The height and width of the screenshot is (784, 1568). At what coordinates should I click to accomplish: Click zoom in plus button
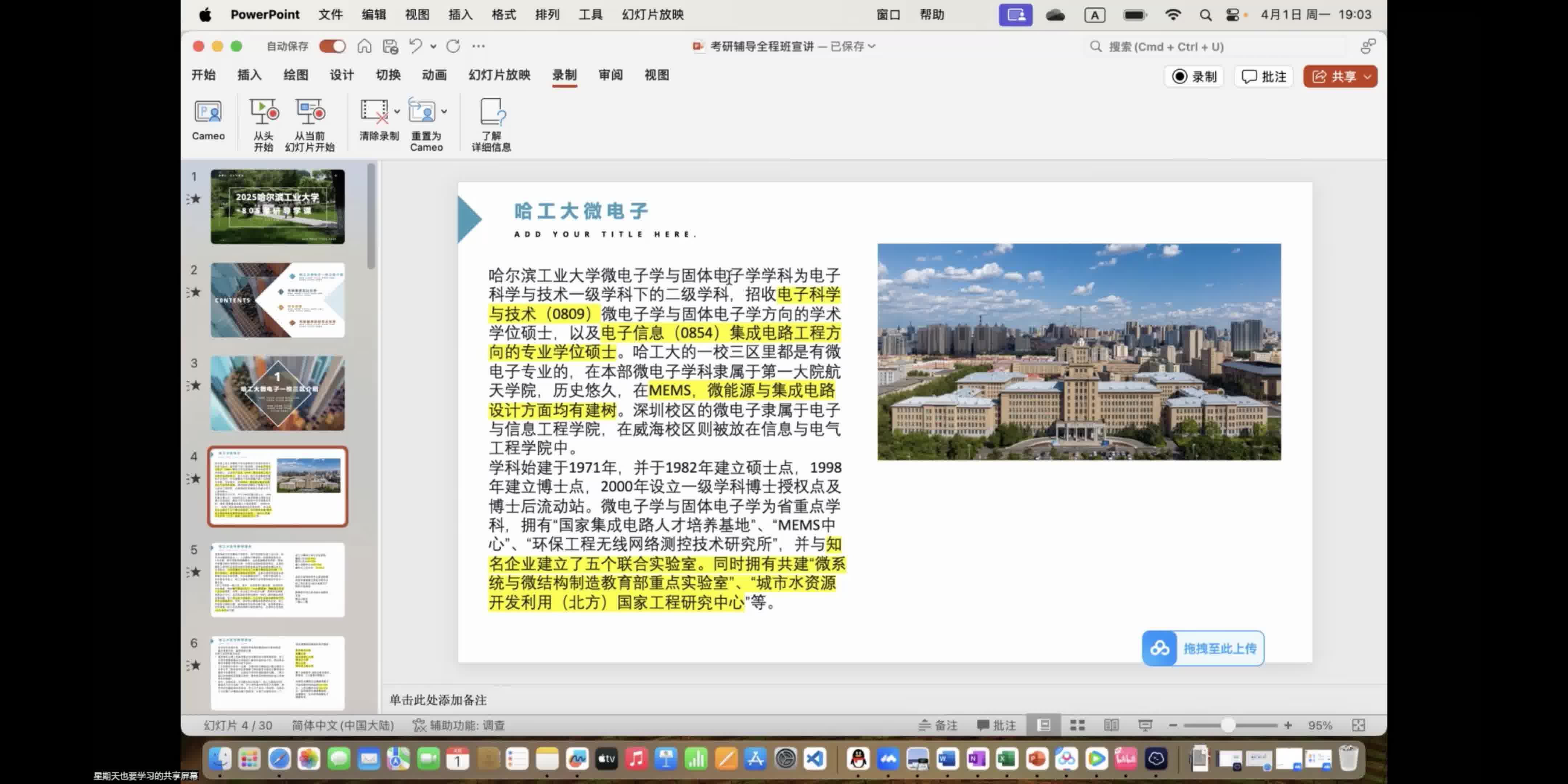tap(1288, 725)
